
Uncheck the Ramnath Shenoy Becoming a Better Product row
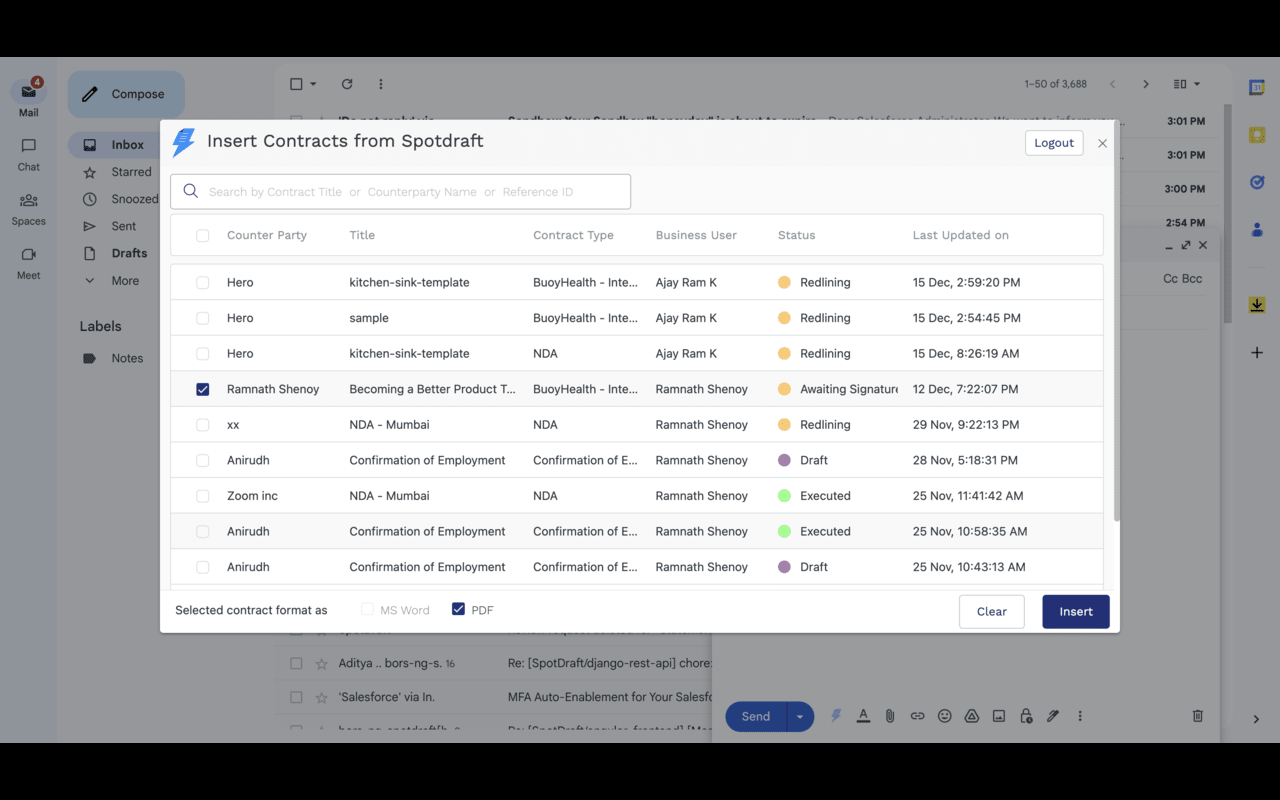pos(203,389)
